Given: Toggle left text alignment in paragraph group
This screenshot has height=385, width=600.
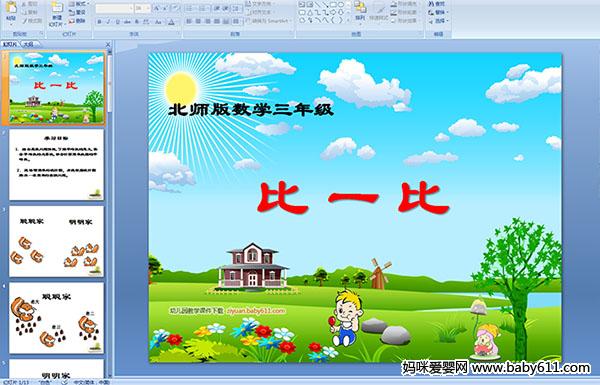Looking at the screenshot, I should click(189, 21).
